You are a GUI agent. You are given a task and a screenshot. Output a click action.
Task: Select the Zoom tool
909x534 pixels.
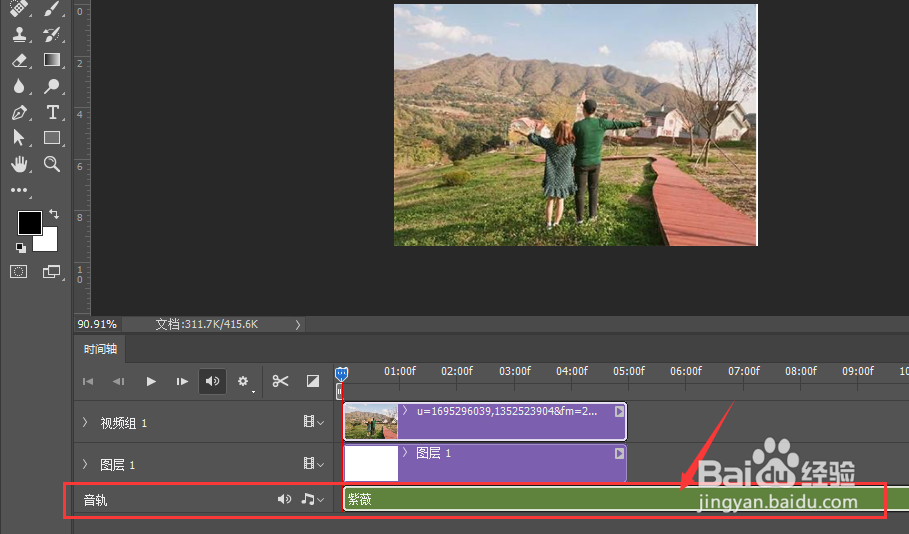pos(52,164)
